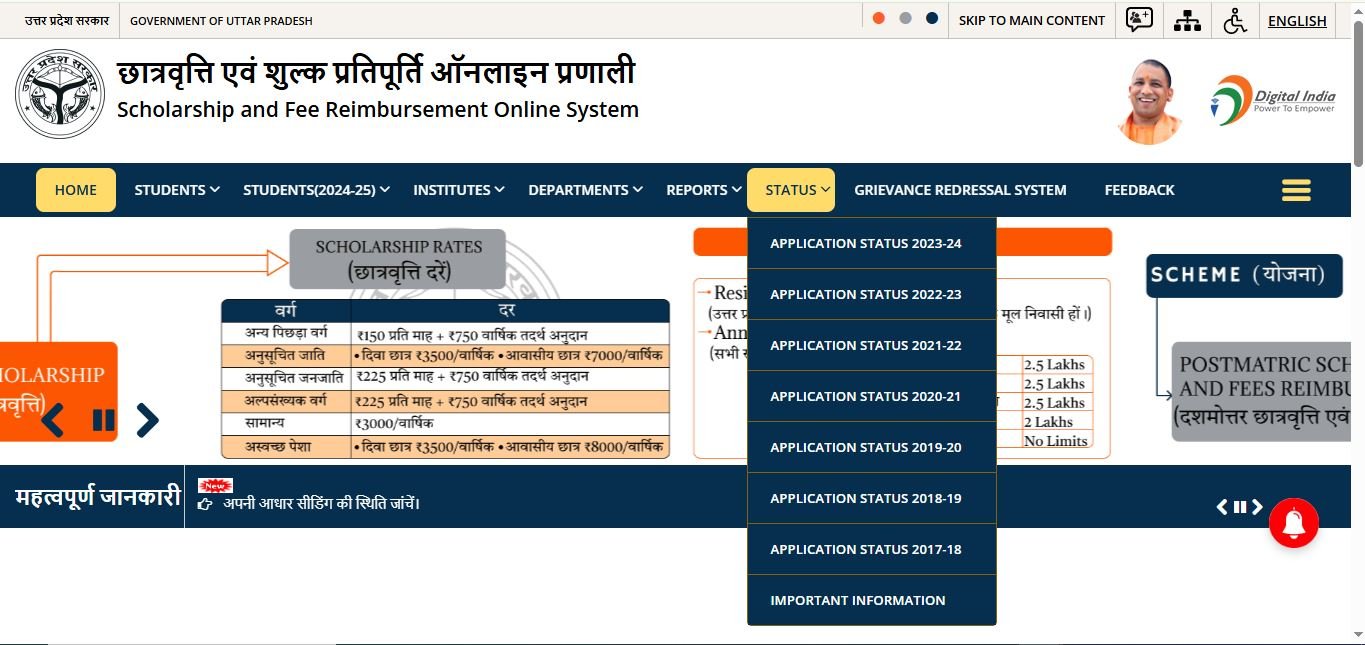Click the Digital India logo

(x=1273, y=100)
